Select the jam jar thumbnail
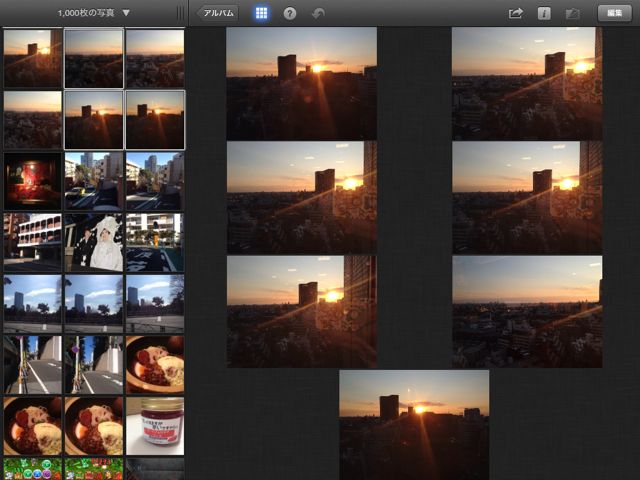This screenshot has height=480, width=640. (x=155, y=426)
